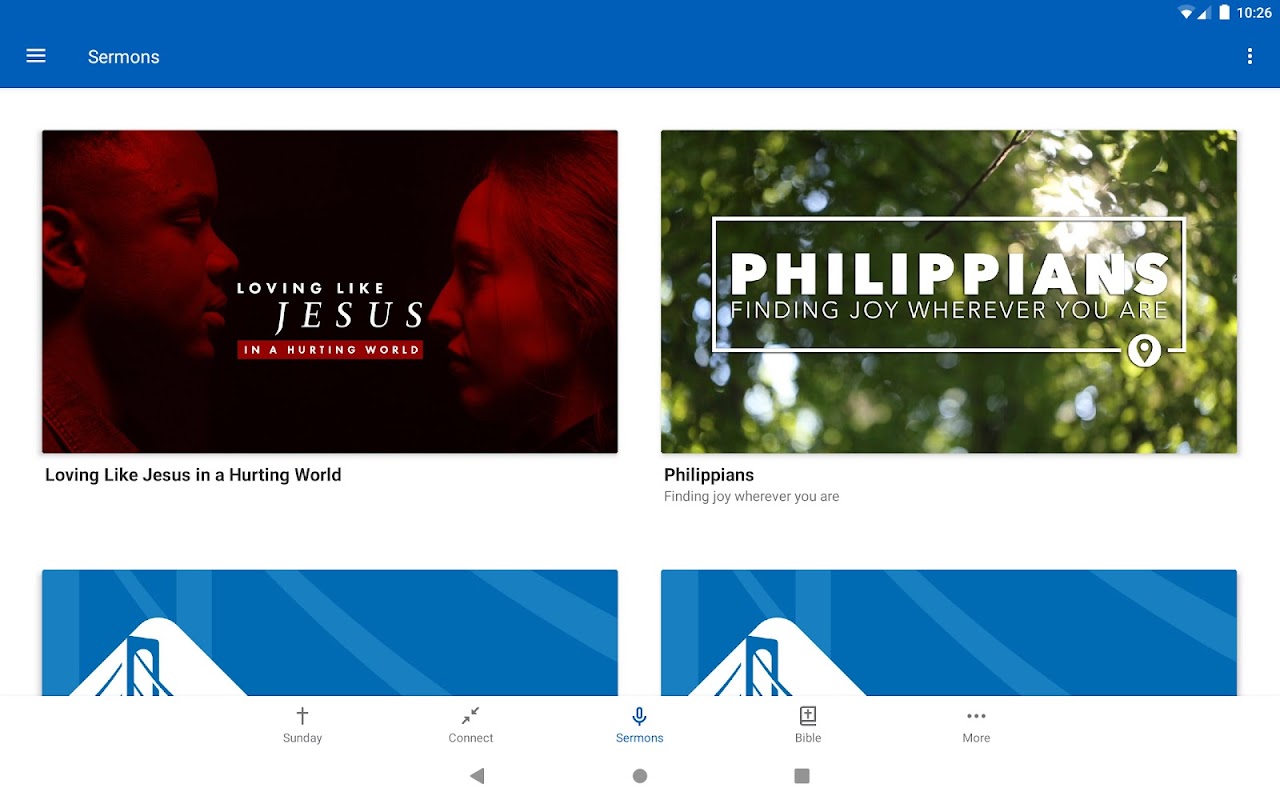Screen dimensions: 1280x800
Task: Open the More ellipsis icon
Action: [x=976, y=716]
